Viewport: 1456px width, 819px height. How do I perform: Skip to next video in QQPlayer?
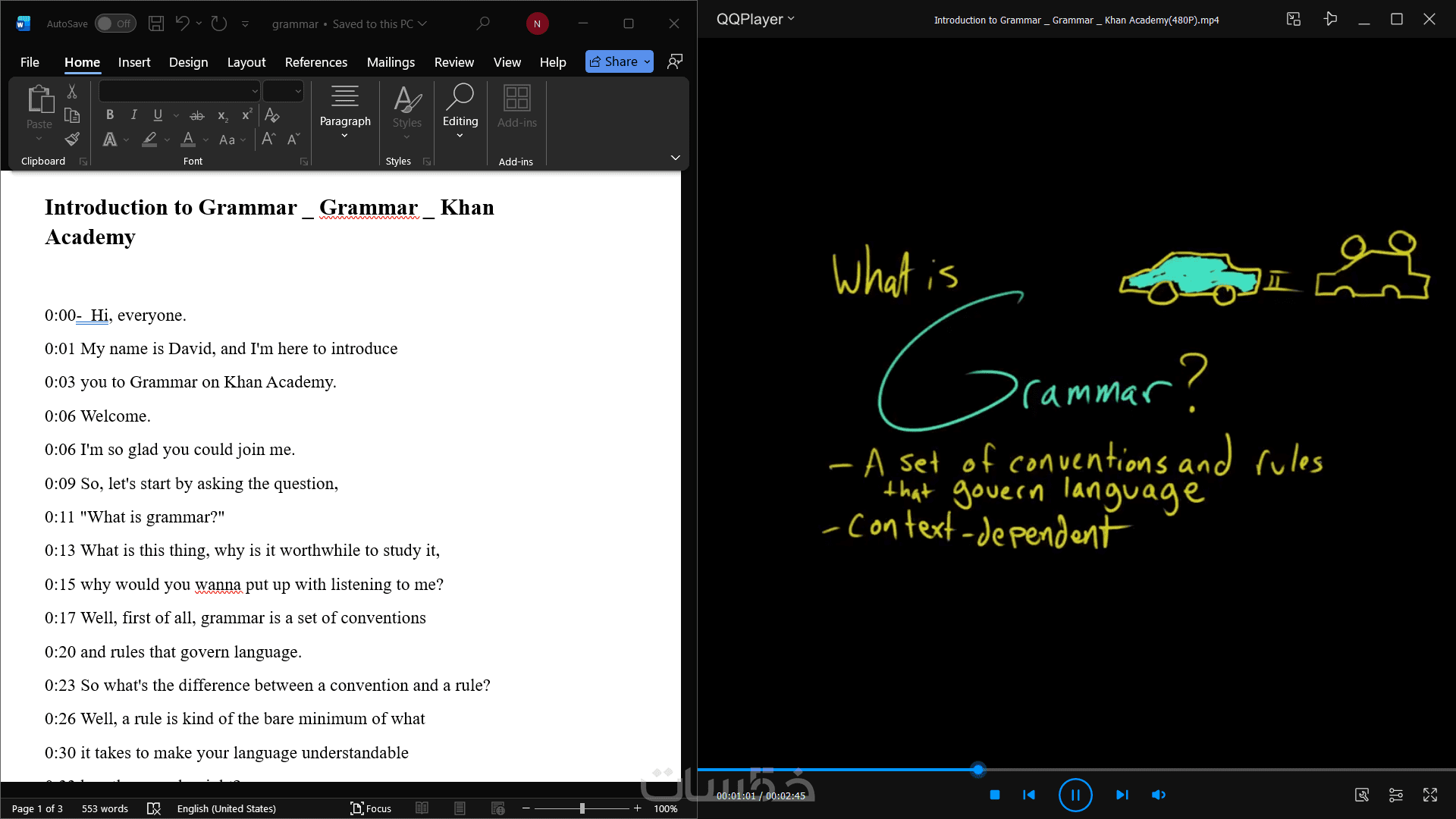[1122, 795]
